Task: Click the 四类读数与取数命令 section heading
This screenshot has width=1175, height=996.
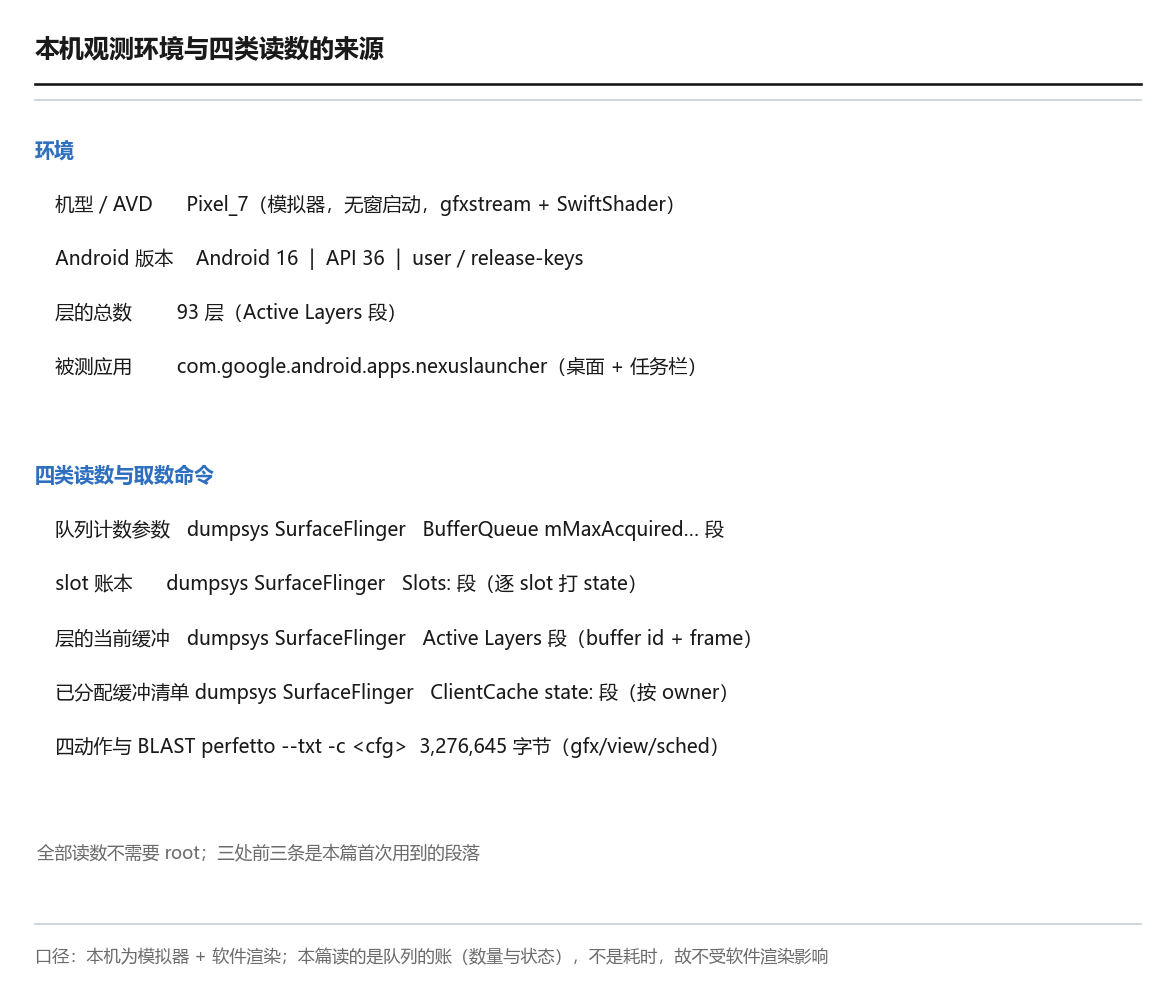Action: 124,475
